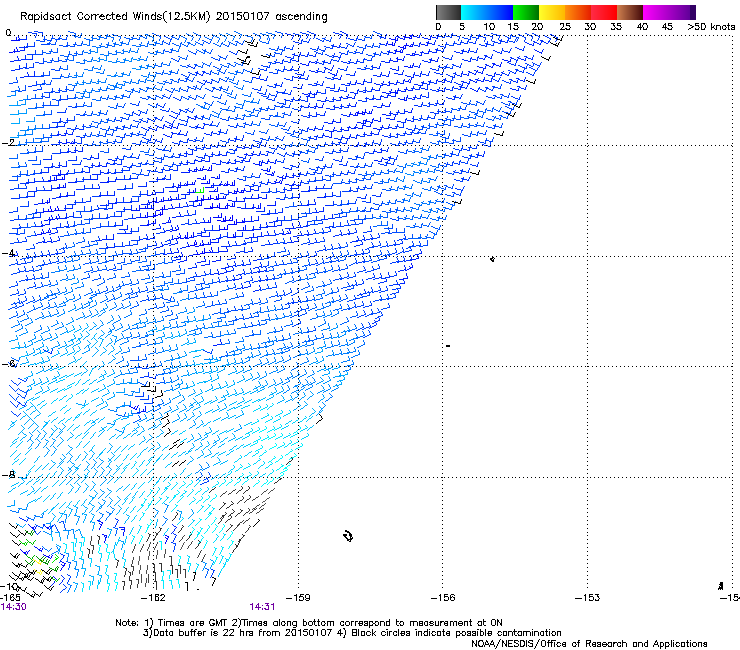Click the yellow 20-25 knots color band
Screen dimensions: 740x650
[x=552, y=12]
